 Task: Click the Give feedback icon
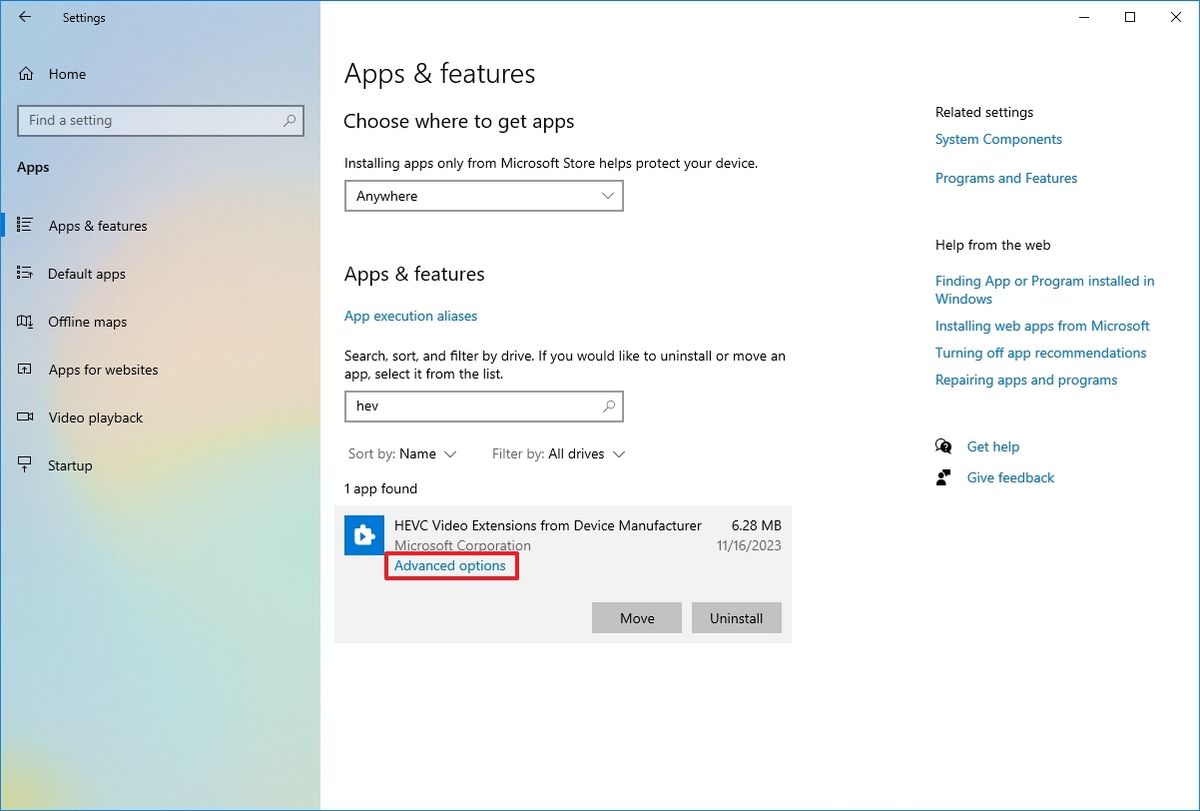pos(942,477)
